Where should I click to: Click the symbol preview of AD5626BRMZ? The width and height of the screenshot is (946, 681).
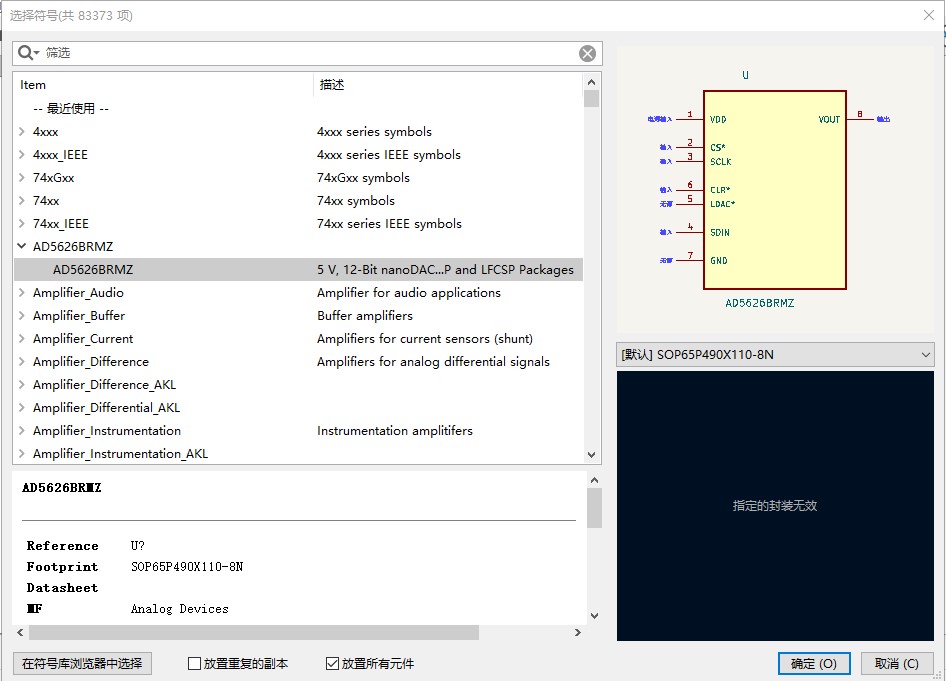coord(775,189)
